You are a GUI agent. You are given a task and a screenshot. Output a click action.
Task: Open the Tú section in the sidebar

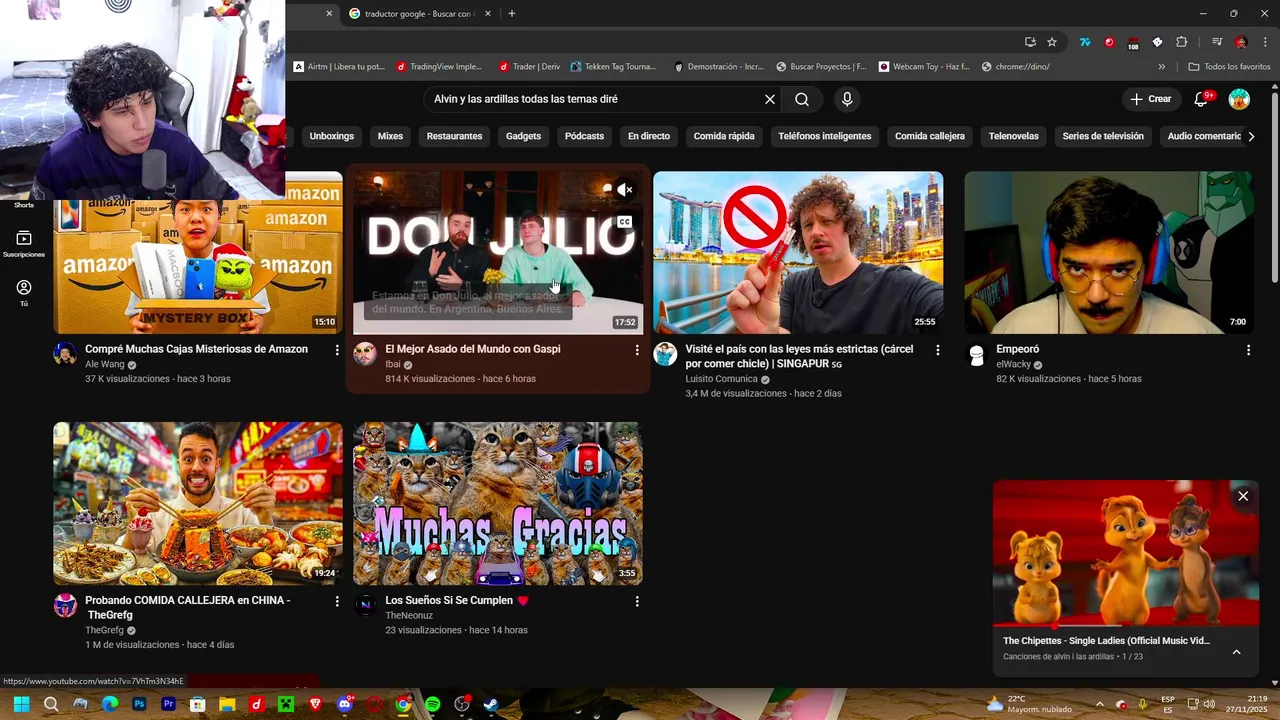(24, 293)
